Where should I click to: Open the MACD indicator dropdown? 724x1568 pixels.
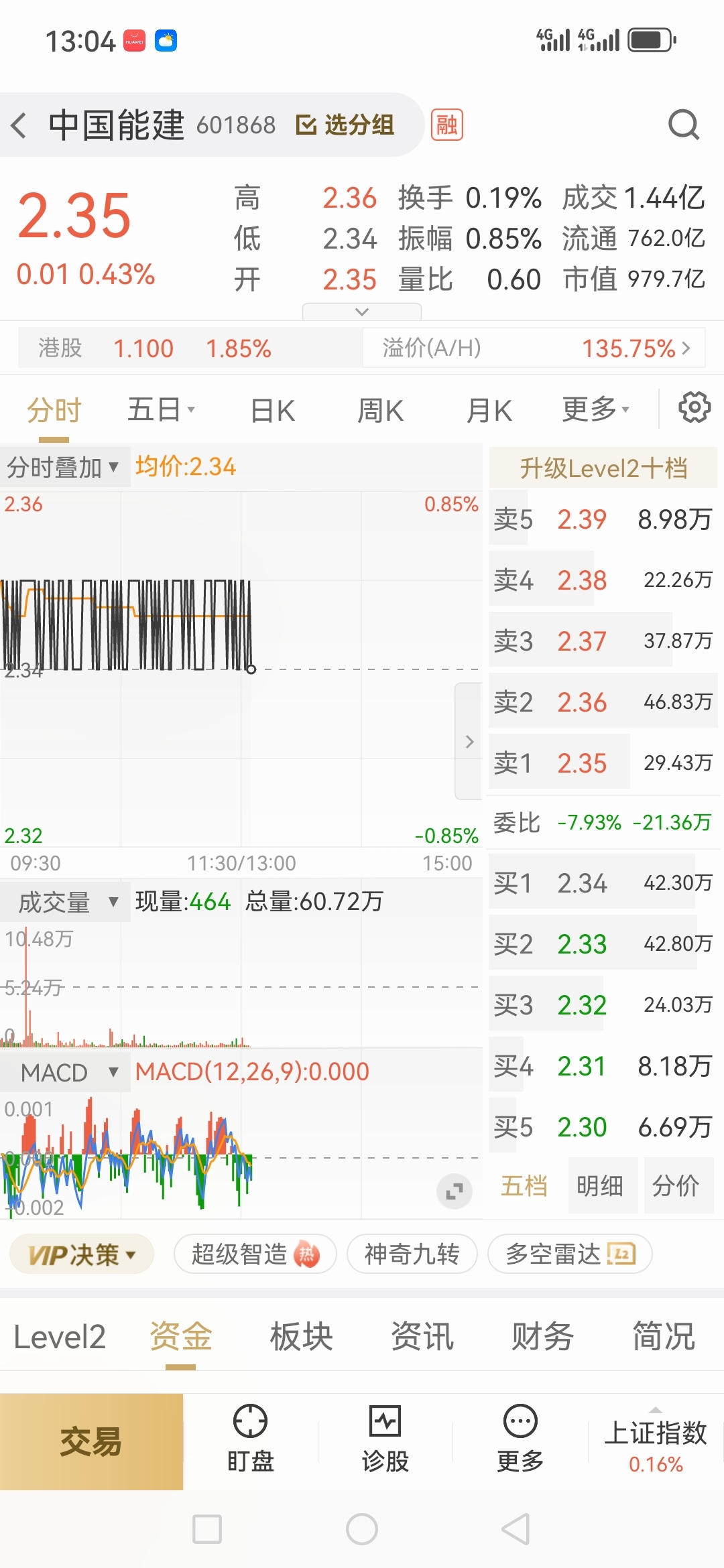[65, 1072]
